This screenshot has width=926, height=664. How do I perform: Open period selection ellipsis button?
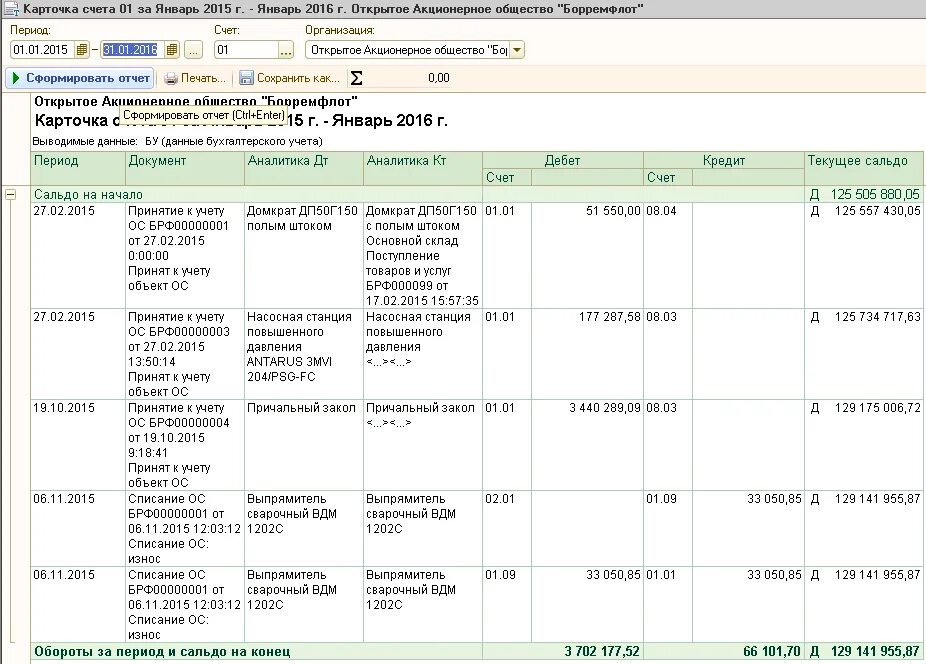pos(194,50)
